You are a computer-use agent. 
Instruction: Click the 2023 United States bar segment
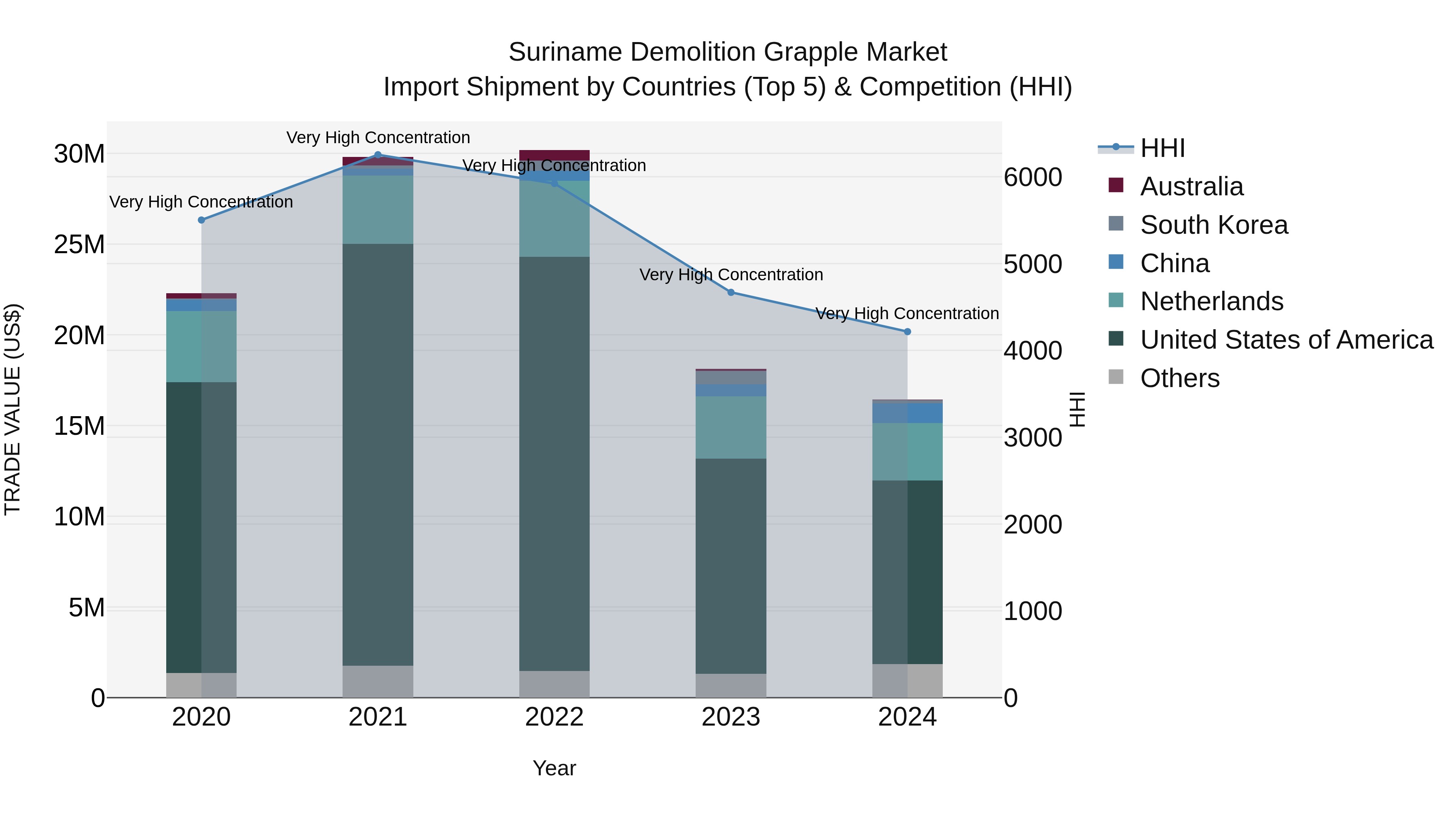click(x=731, y=566)
